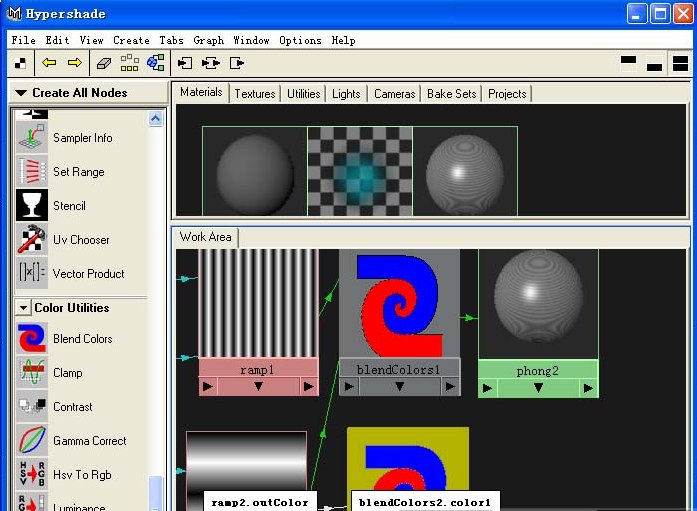Show input connections toolbar icon
The image size is (697, 511).
tap(185, 63)
